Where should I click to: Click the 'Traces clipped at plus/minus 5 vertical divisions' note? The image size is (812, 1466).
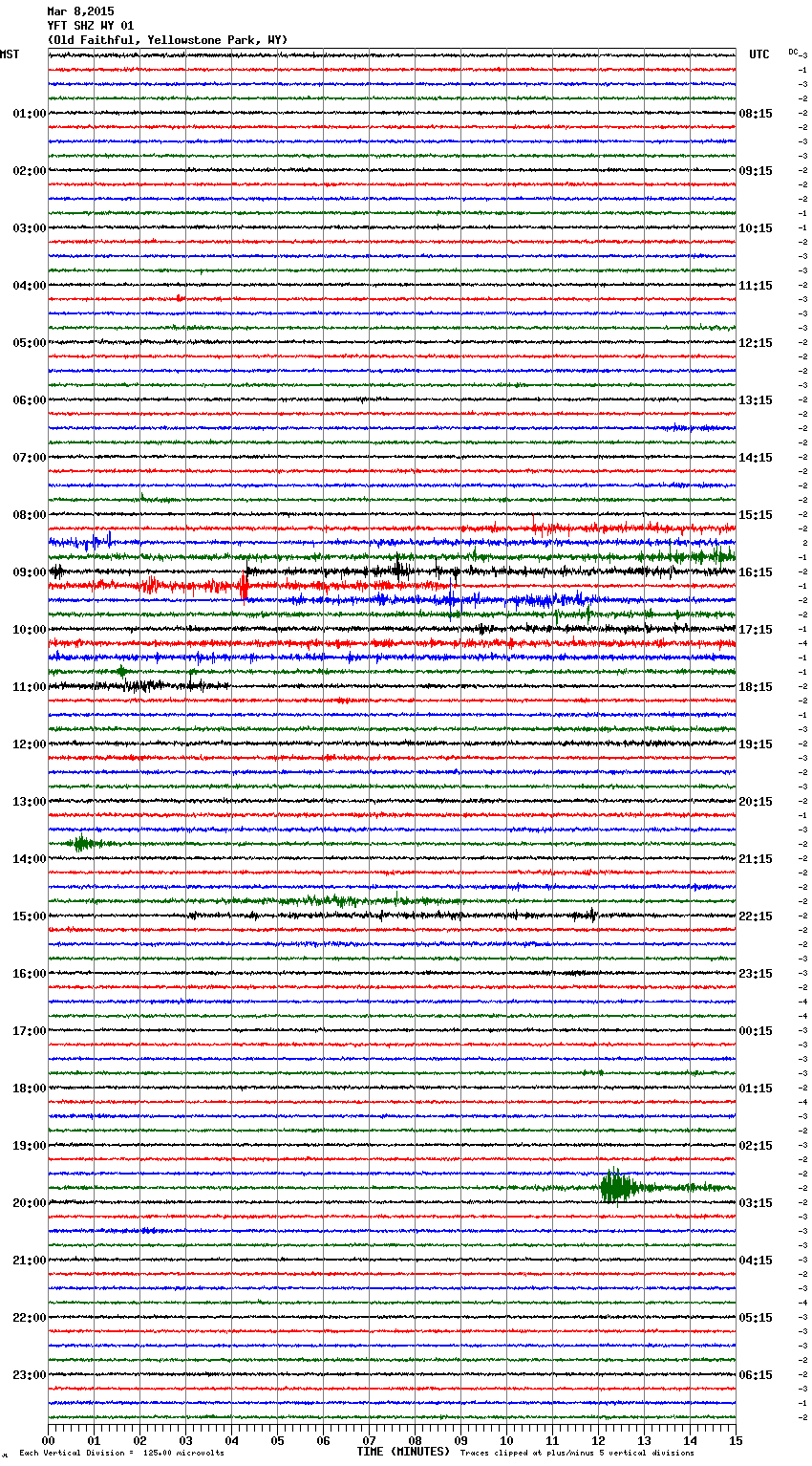(x=577, y=1453)
